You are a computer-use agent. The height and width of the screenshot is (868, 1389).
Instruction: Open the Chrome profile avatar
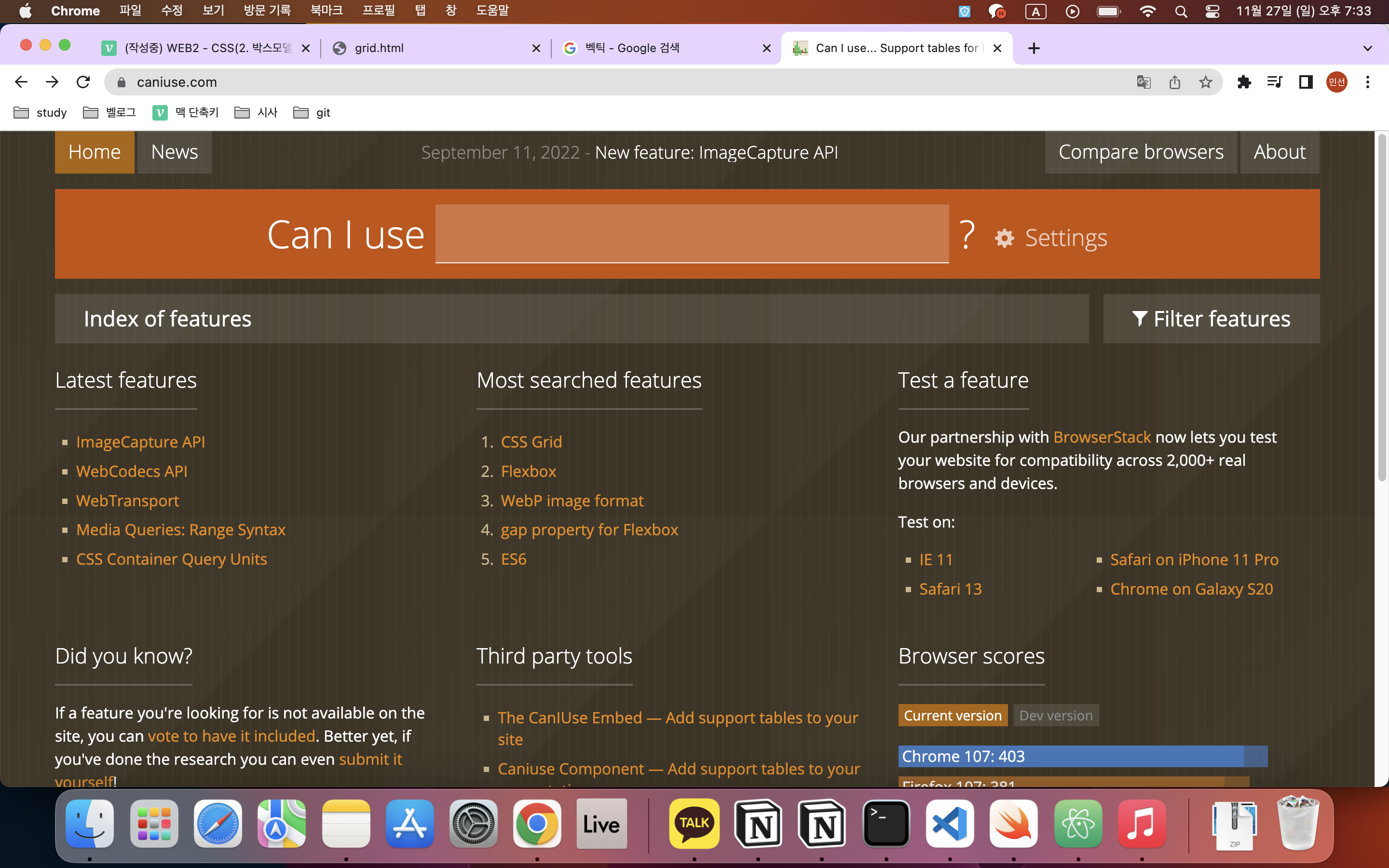1337,82
